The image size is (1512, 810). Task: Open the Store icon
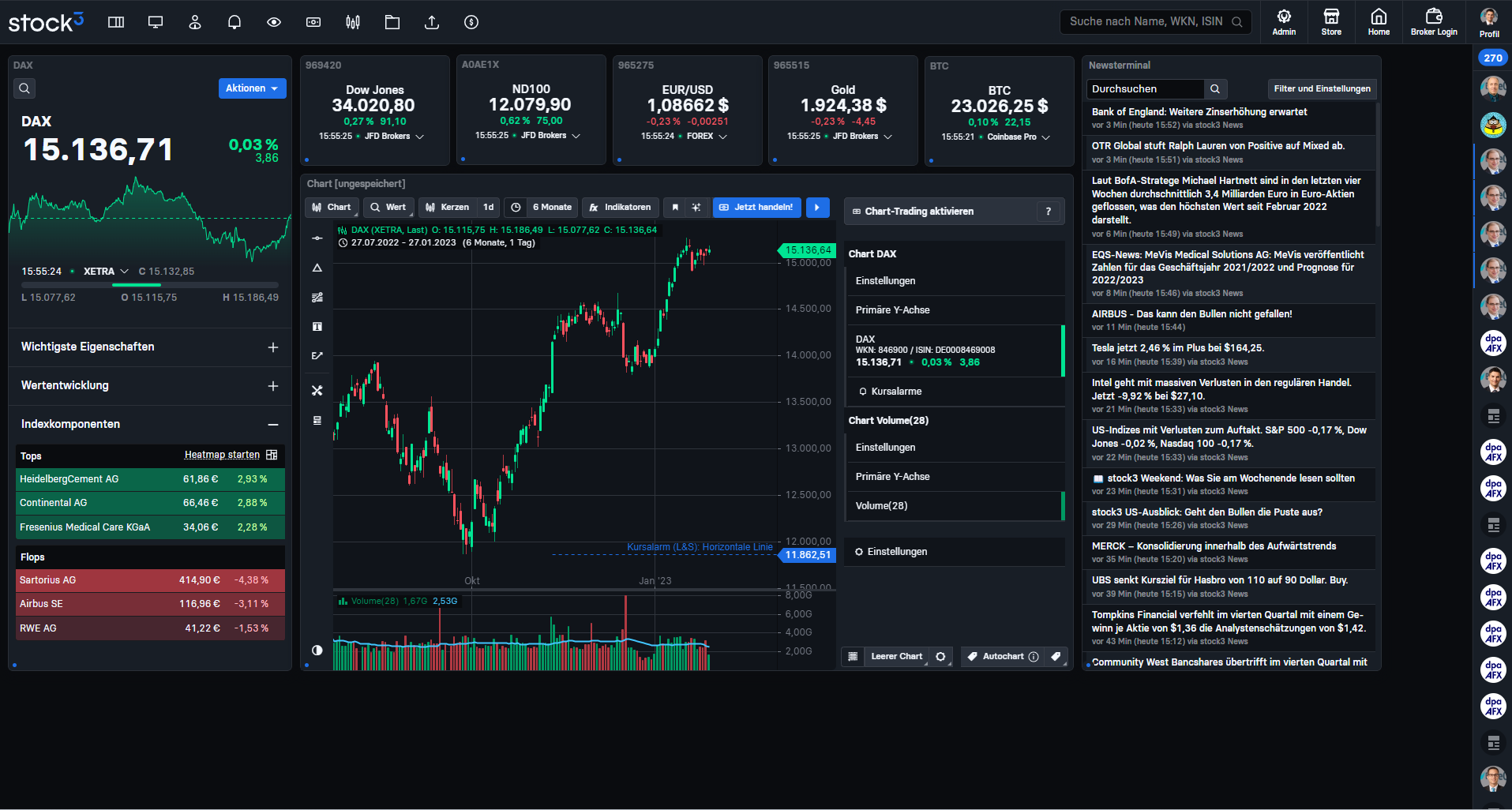[1331, 21]
